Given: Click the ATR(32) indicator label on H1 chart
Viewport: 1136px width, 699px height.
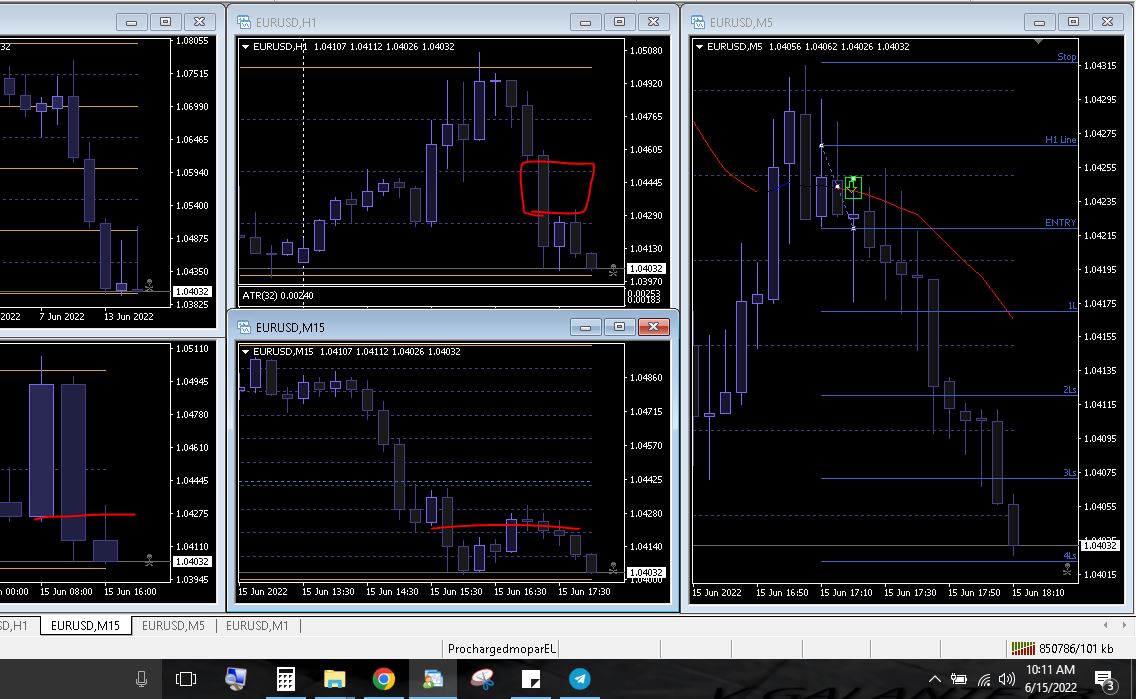Looking at the screenshot, I should click(277, 296).
